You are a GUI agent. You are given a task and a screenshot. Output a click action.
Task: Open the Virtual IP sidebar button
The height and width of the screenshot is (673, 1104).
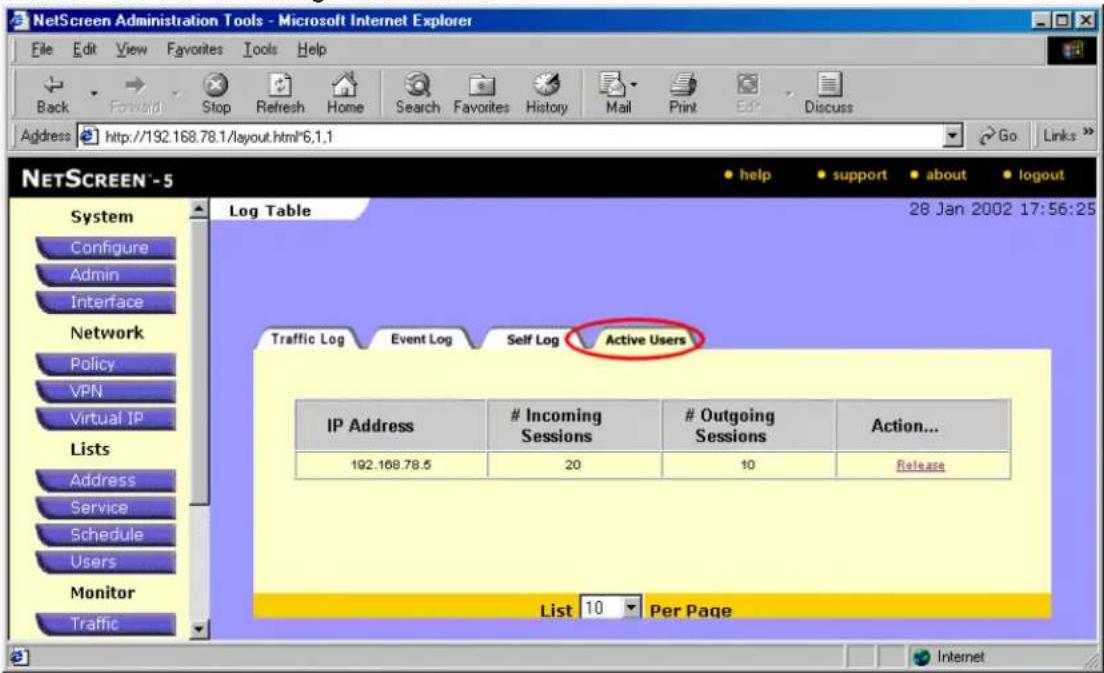(106, 418)
